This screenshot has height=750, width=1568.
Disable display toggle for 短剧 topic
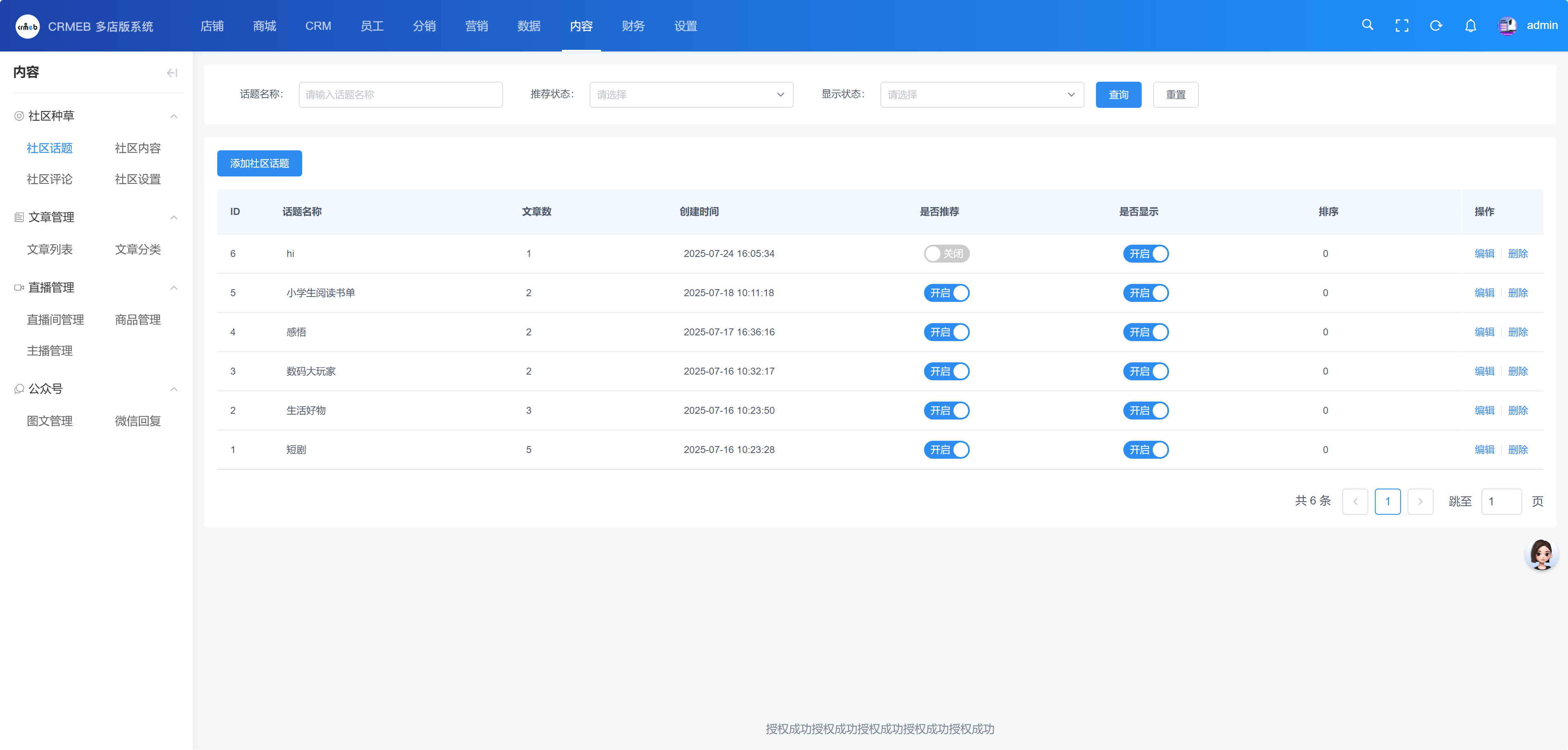pos(1145,450)
